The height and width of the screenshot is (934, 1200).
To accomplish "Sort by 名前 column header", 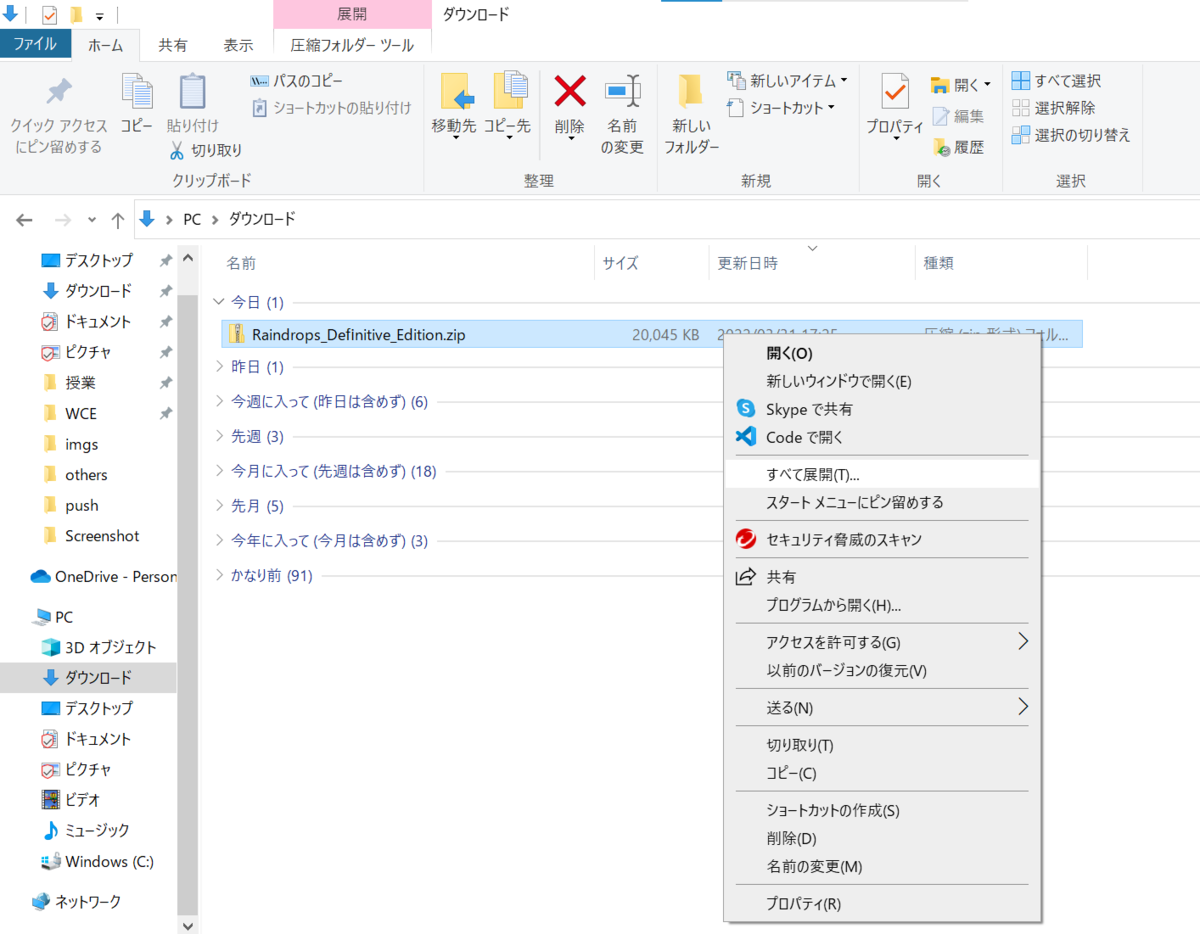I will pyautogui.click(x=241, y=264).
